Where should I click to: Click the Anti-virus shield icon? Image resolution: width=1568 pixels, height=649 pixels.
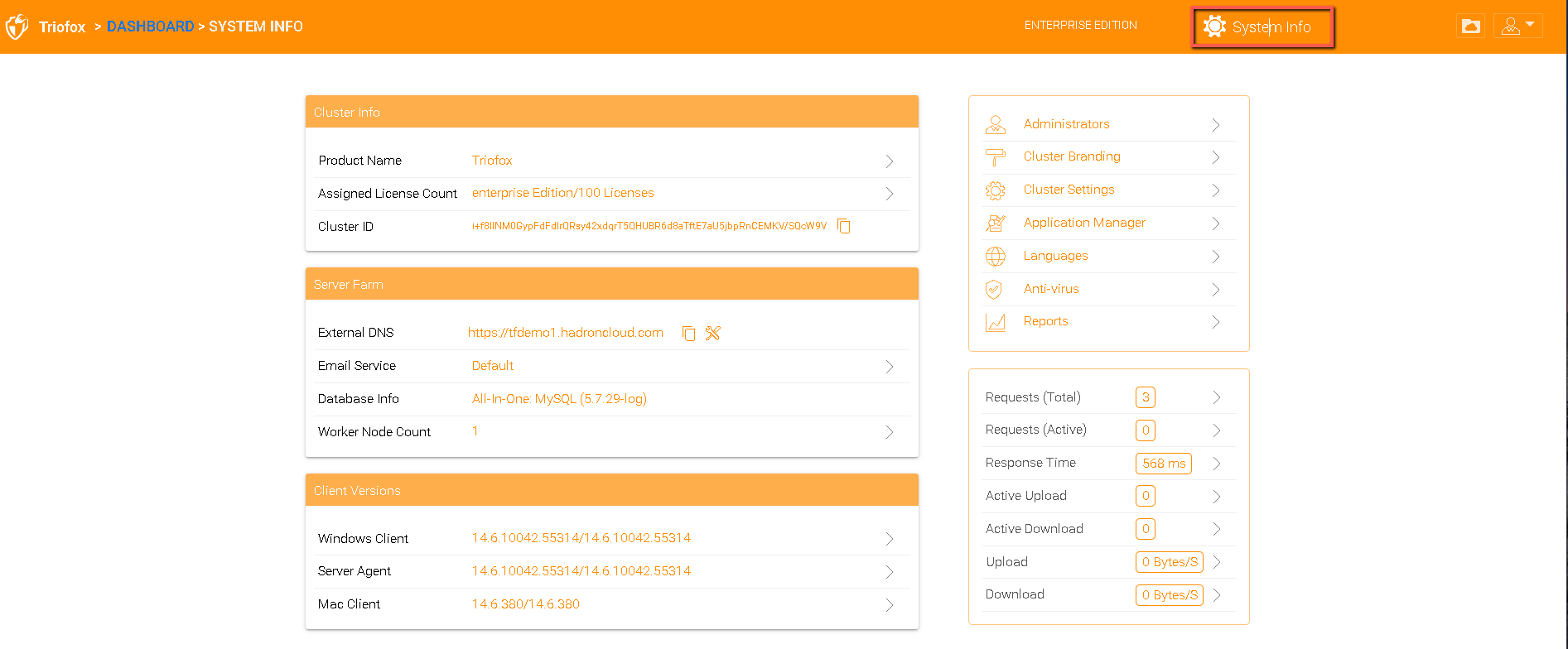click(995, 289)
